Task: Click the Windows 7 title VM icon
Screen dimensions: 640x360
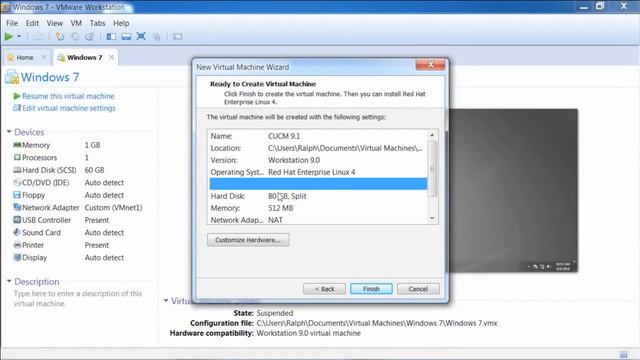Action: click(12, 77)
